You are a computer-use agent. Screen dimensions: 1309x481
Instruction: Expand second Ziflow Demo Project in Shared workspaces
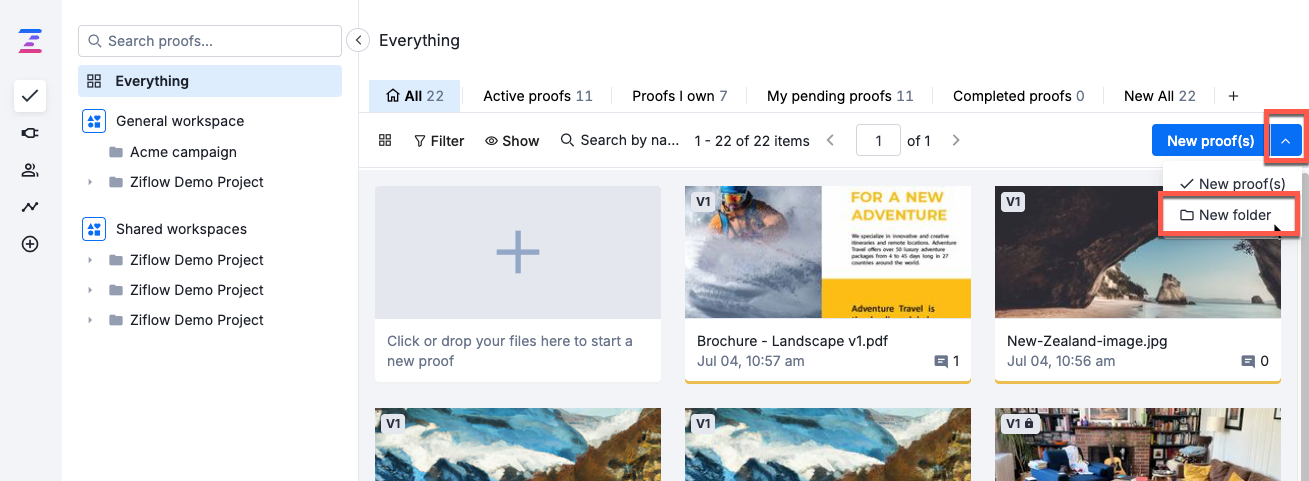pyautogui.click(x=90, y=290)
